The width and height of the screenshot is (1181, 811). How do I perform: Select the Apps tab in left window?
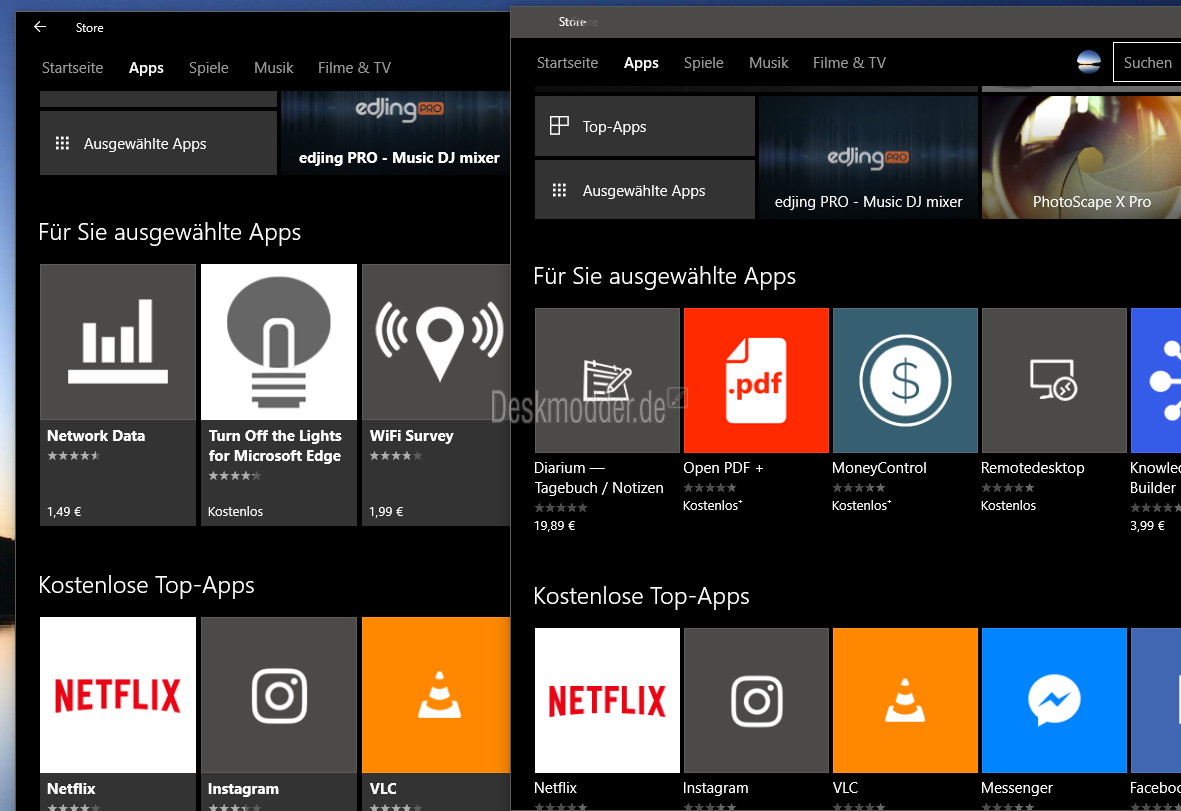[x=146, y=68]
